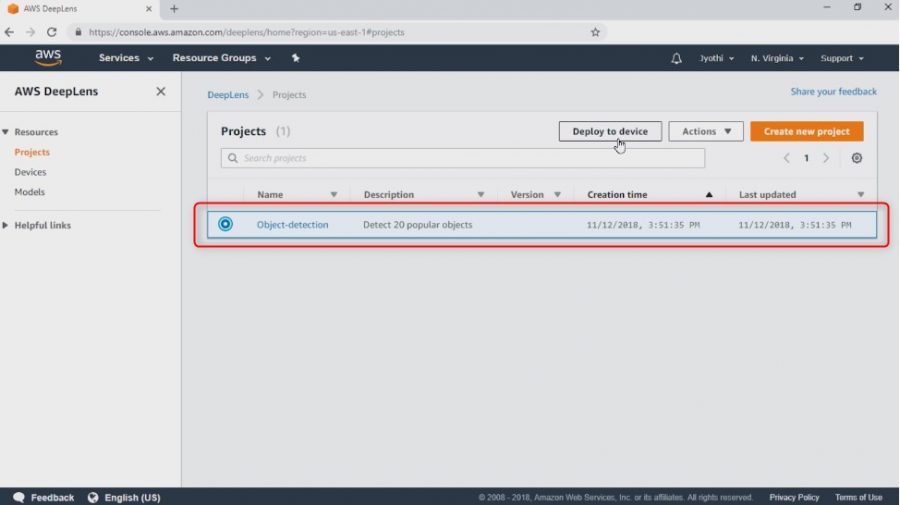Go to next page of projects

(826, 158)
